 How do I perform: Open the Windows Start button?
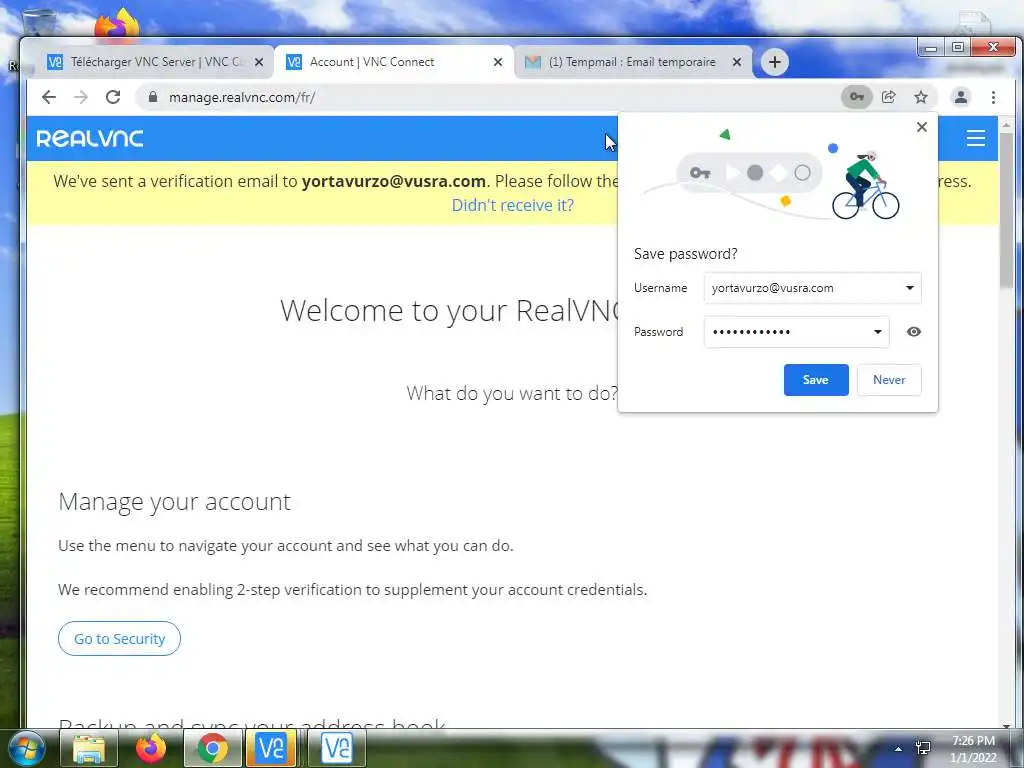pos(26,748)
